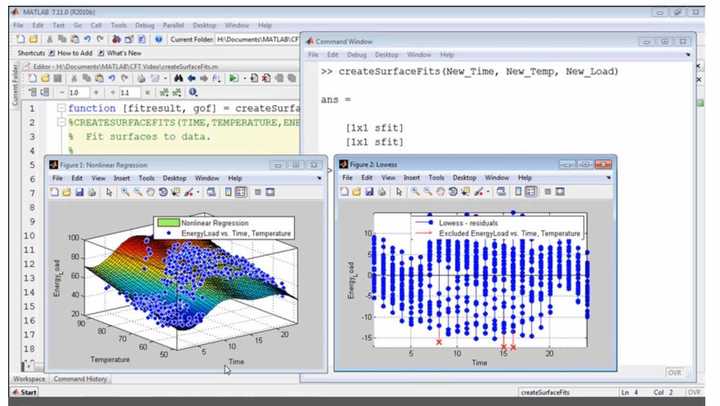Click Back arrow in the Editor toolbar
Image resolution: width=720 pixels, height=406 pixels.
click(x=191, y=78)
